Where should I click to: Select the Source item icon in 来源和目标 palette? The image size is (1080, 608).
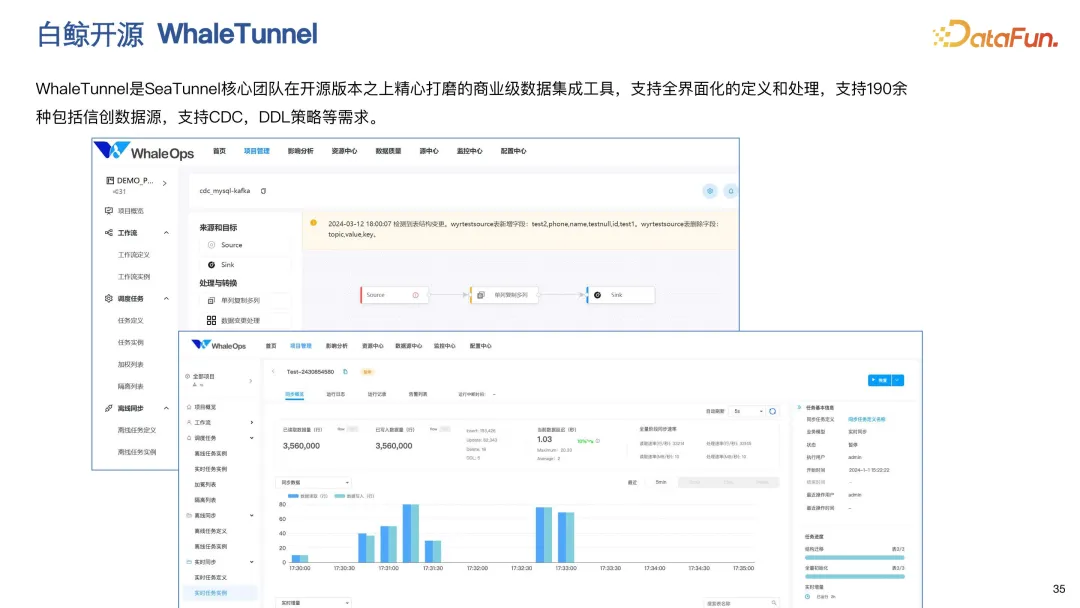coord(211,245)
